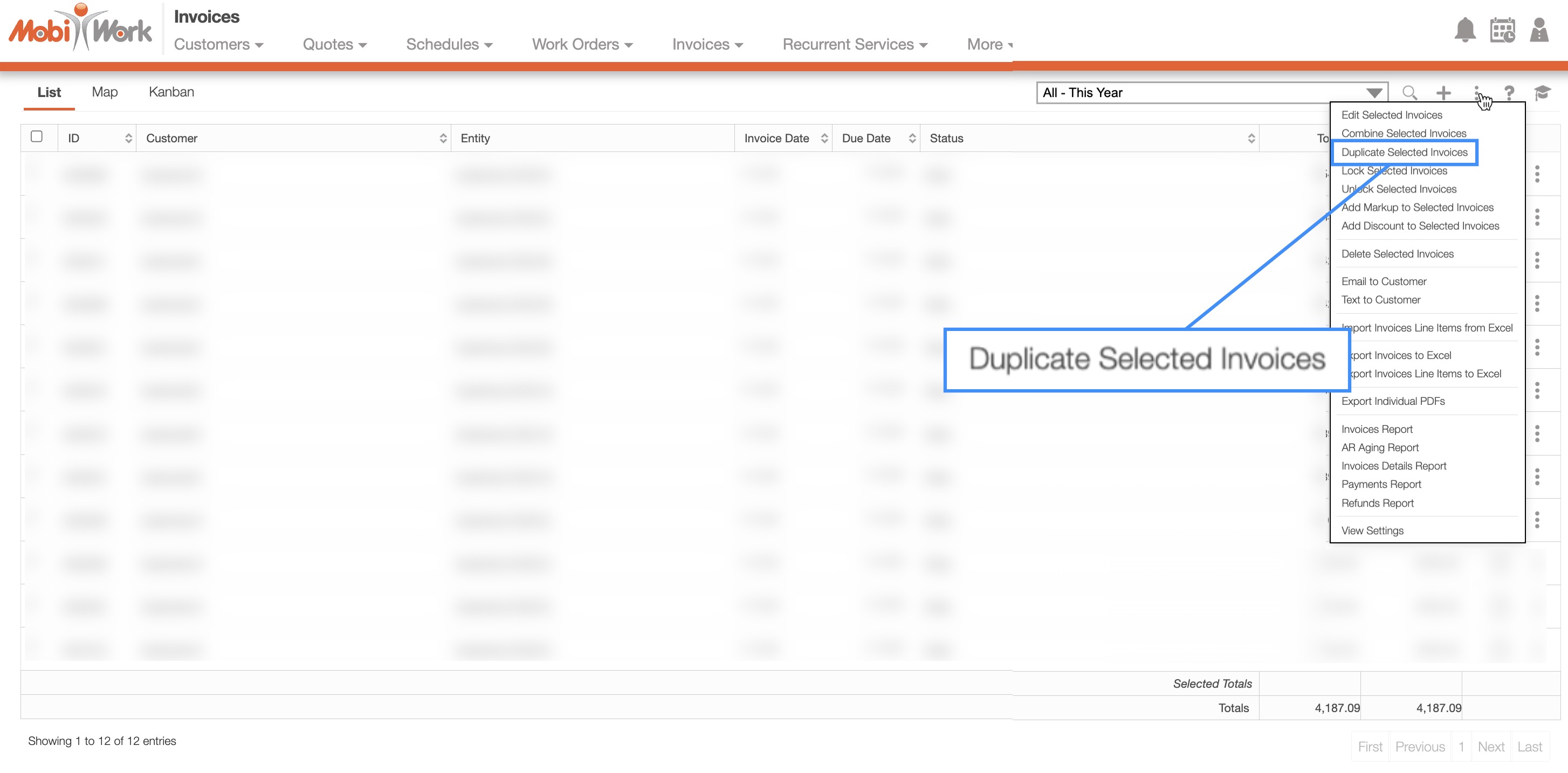Open the All - This Year filter dropdown
This screenshot has width=1568, height=773.
click(x=1211, y=93)
